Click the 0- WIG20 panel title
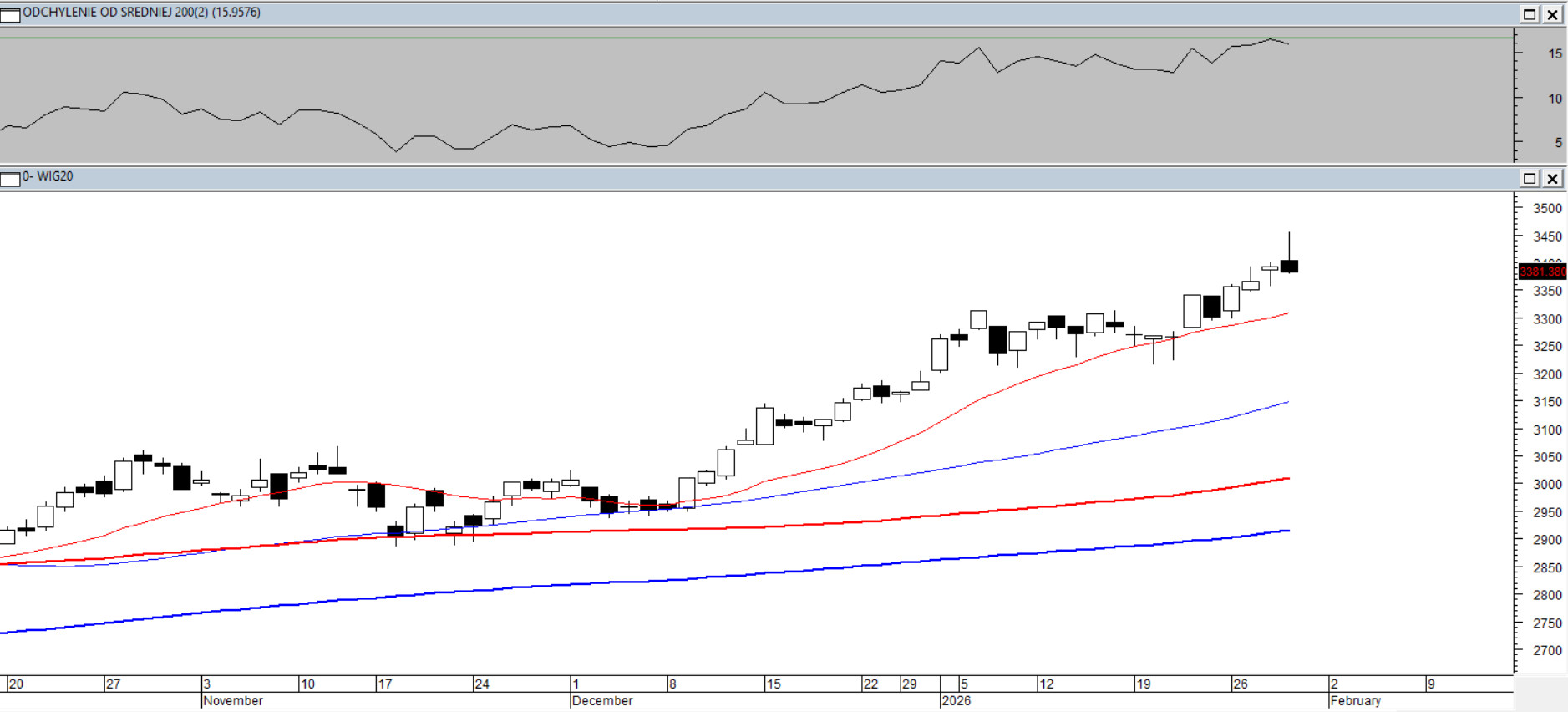 (x=48, y=176)
